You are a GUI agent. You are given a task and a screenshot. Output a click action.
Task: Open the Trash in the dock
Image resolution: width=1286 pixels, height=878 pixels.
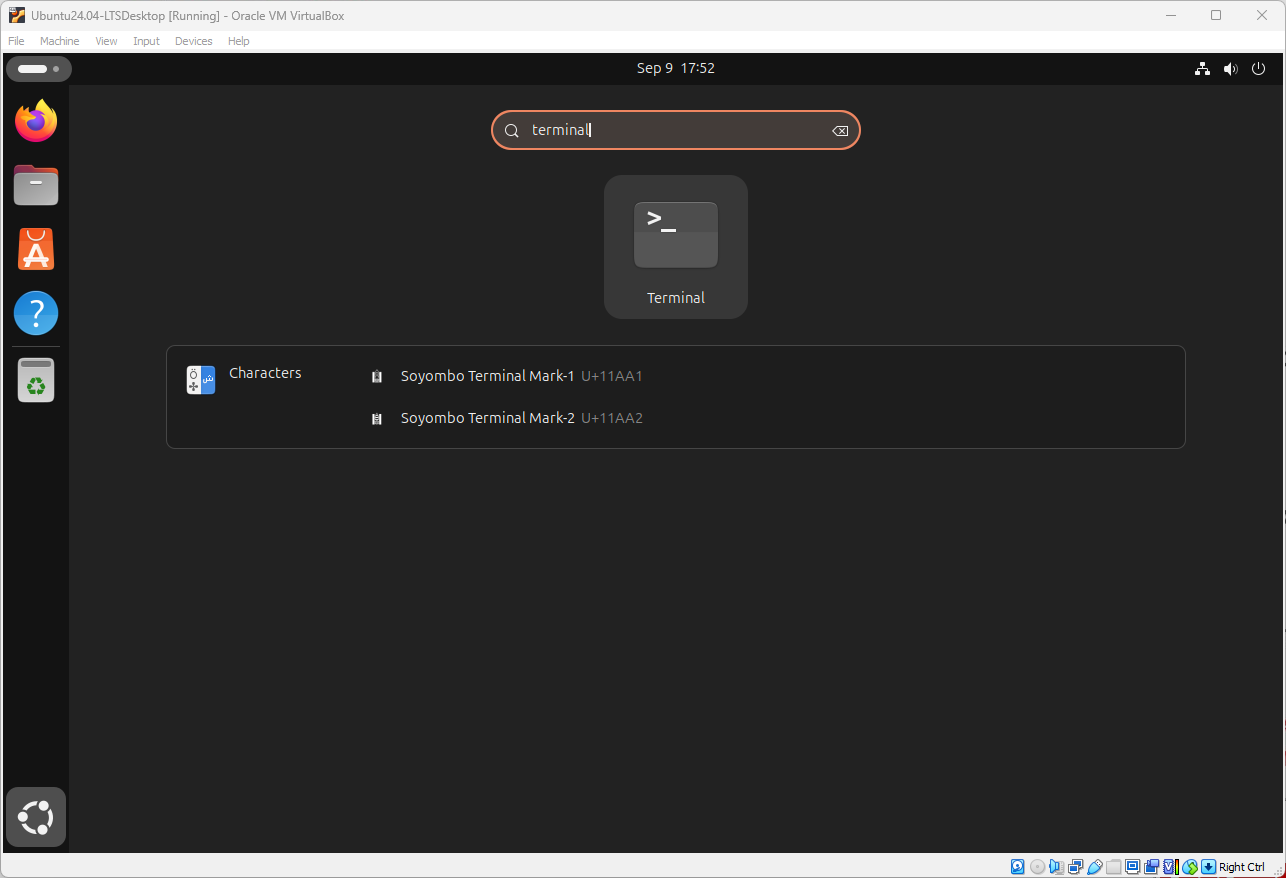(x=36, y=381)
